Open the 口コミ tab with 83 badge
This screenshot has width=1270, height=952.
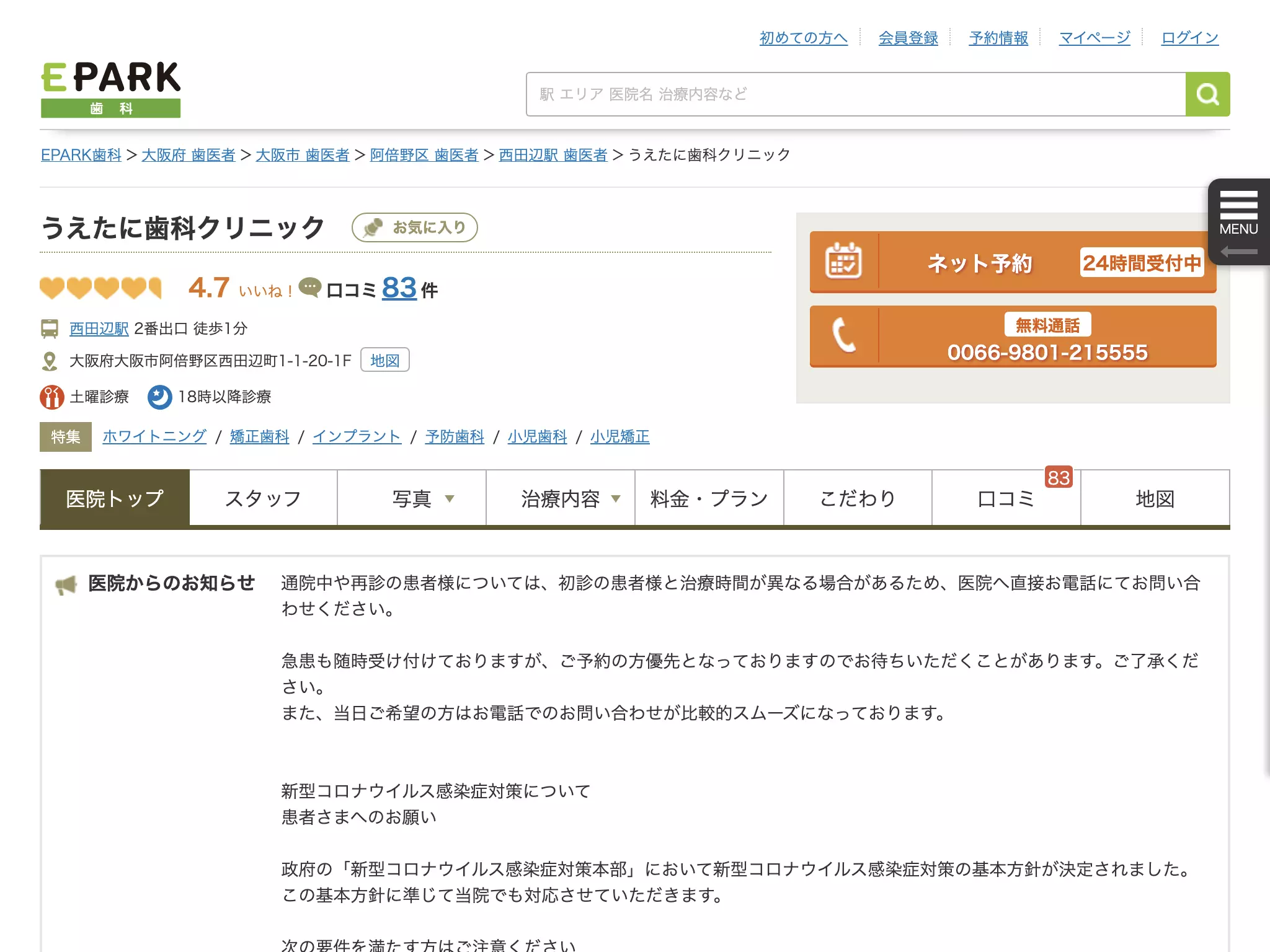point(1006,498)
